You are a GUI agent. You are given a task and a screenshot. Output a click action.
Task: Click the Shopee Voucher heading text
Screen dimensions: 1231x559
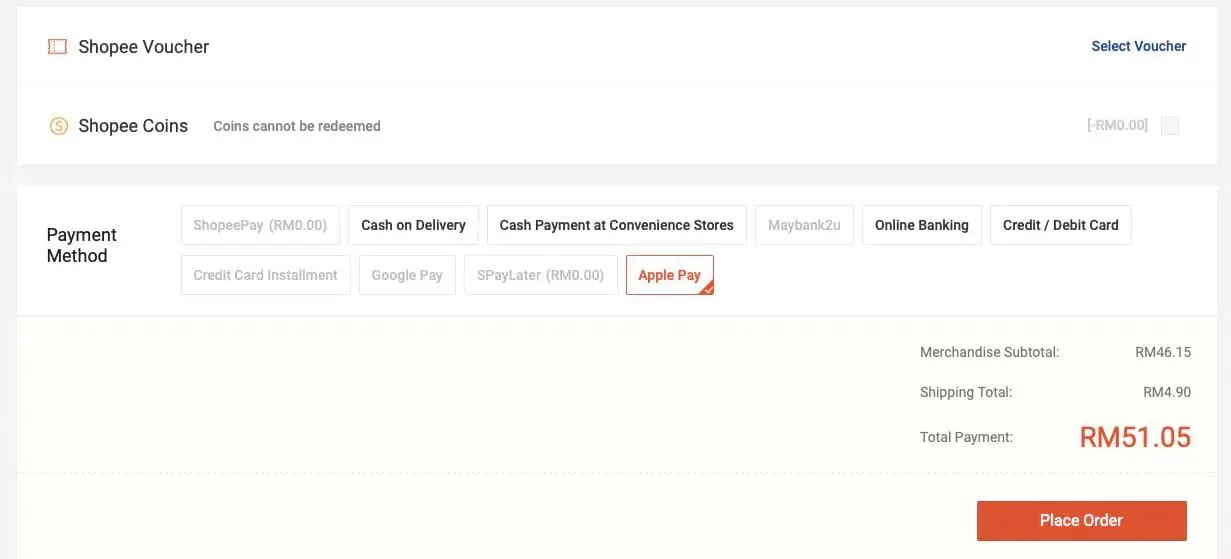click(x=144, y=47)
